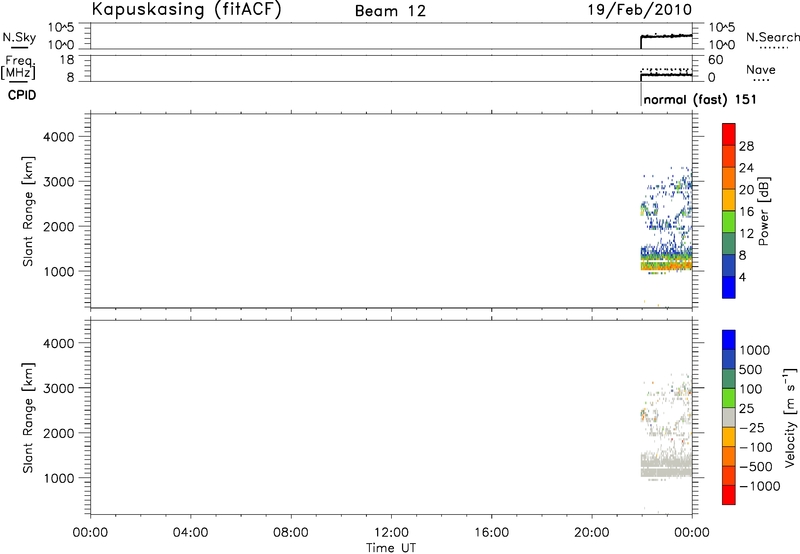800x554 pixels.
Task: Click "2000" tick on the Power panel axis
Action: (59, 226)
